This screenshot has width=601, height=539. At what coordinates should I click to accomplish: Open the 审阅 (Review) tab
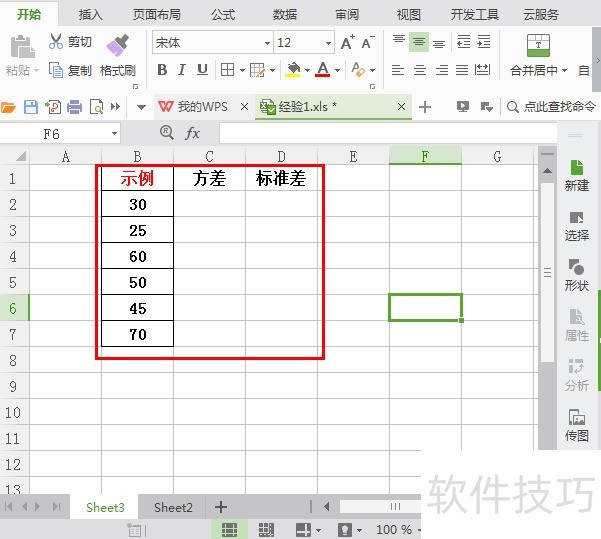pyautogui.click(x=347, y=15)
